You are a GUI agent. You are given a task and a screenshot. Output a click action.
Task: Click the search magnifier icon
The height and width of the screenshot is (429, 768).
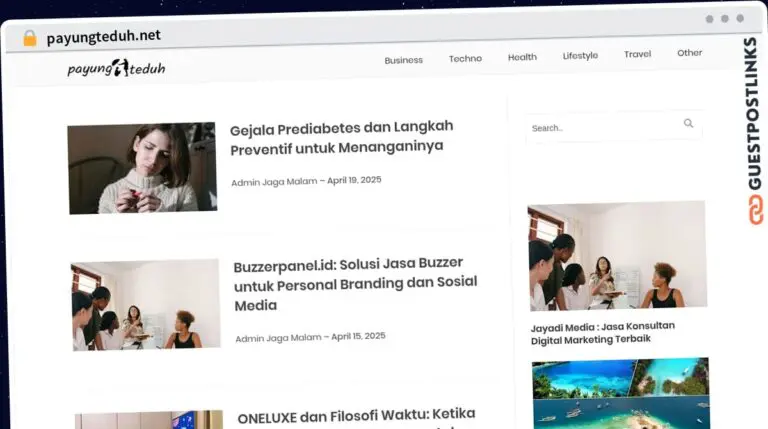pyautogui.click(x=688, y=124)
